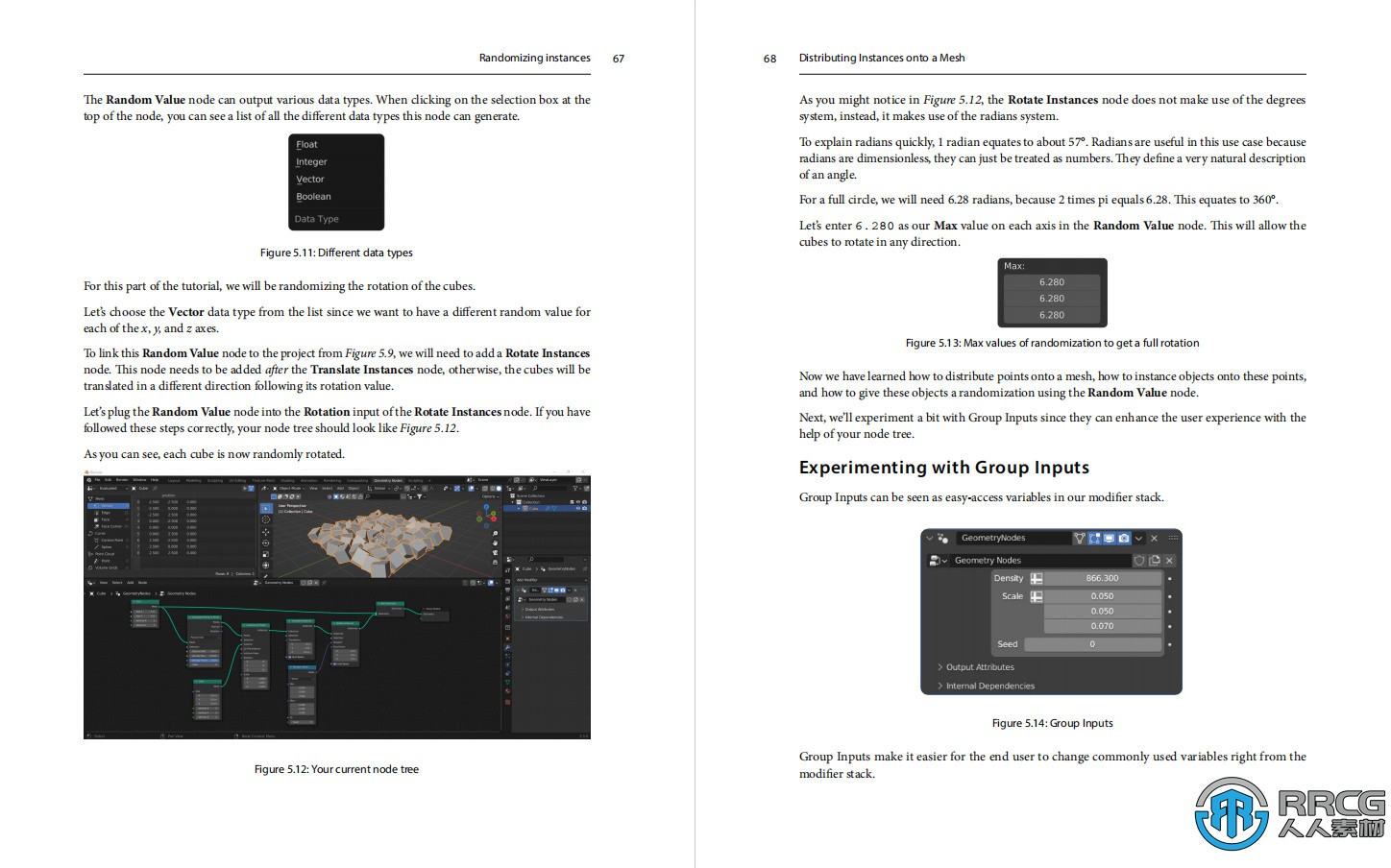Toggle show modifier in render camera icon

(1123, 538)
